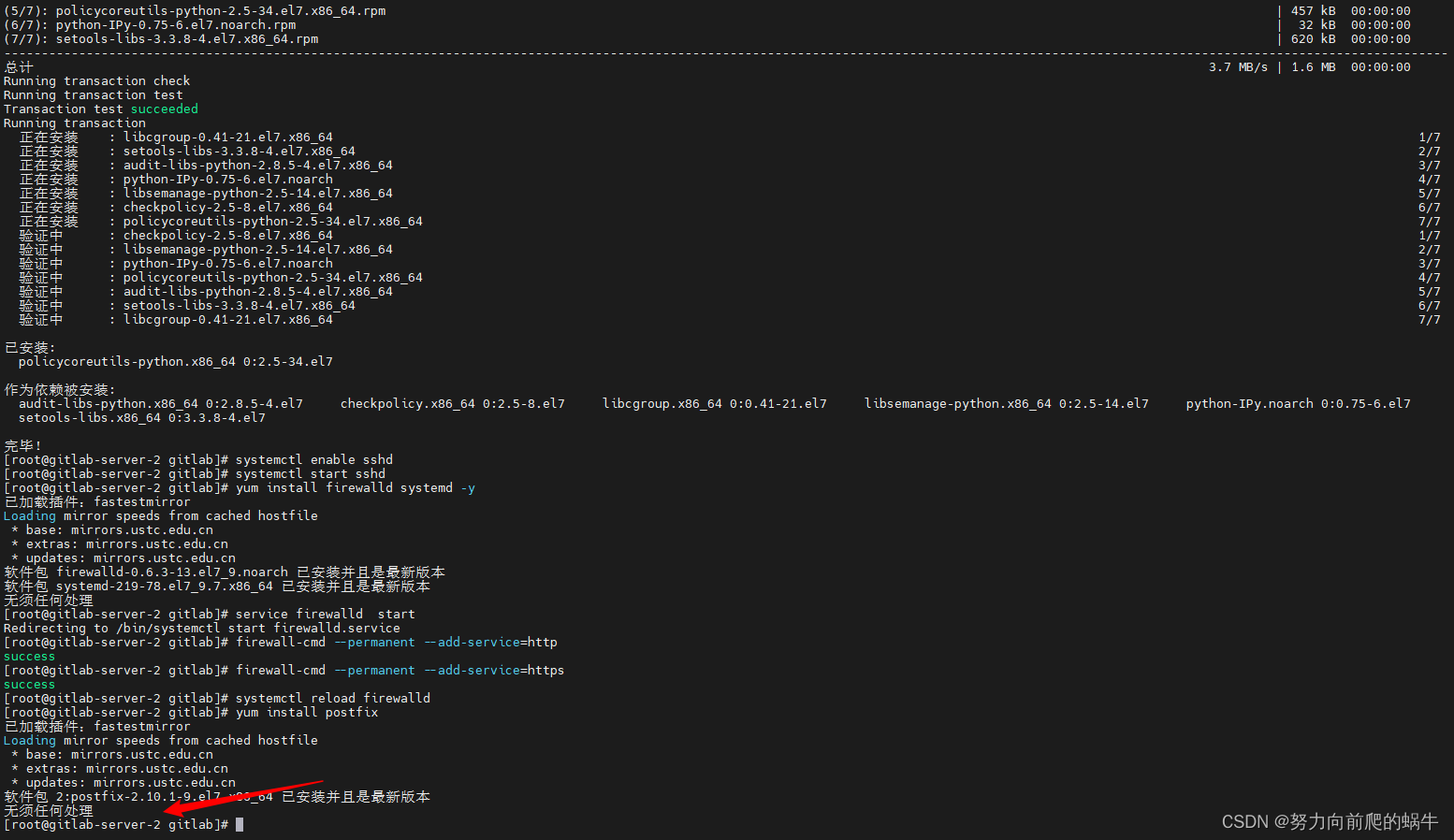Click the block cursor at the last prompt

(x=240, y=825)
